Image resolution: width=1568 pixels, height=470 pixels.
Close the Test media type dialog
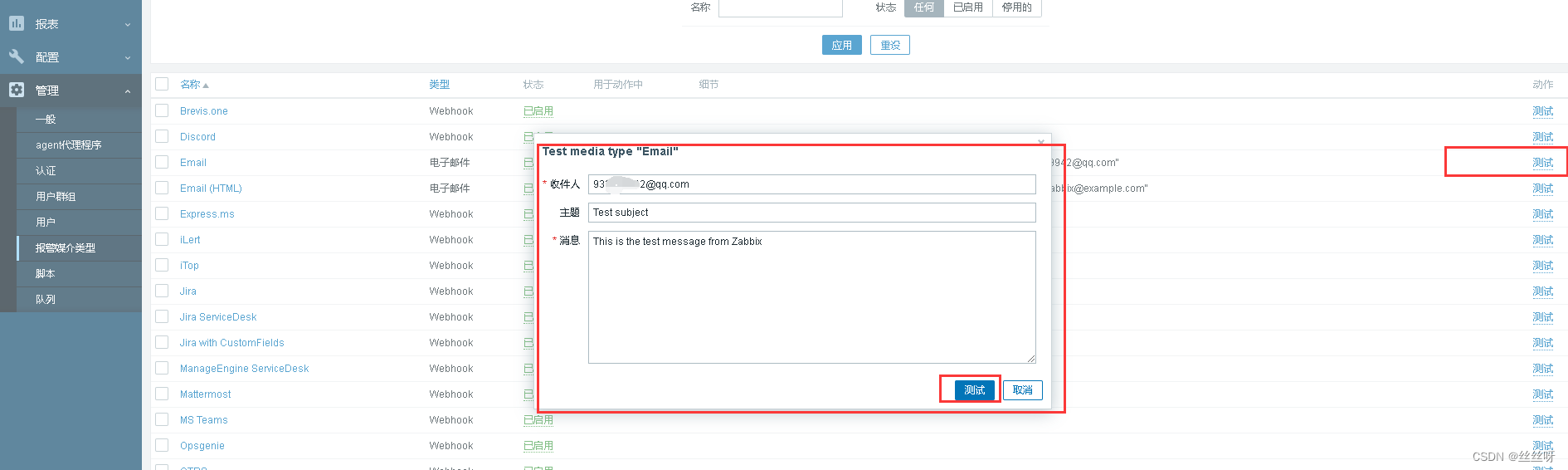tap(1041, 142)
